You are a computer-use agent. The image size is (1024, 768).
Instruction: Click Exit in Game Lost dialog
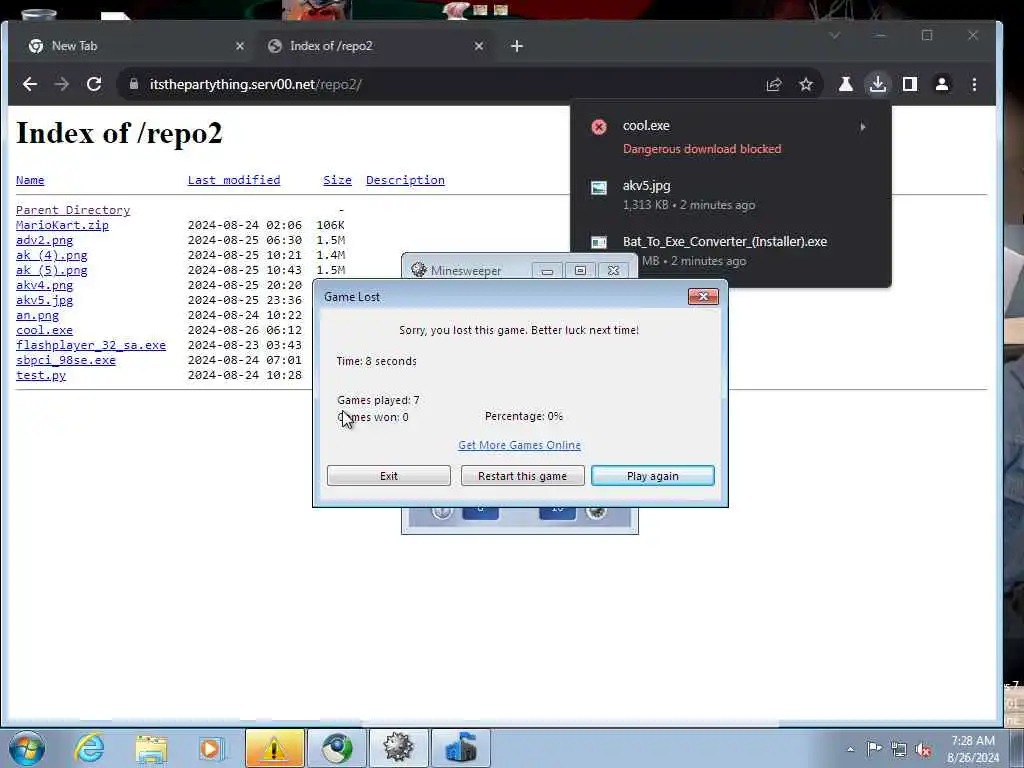coord(389,476)
